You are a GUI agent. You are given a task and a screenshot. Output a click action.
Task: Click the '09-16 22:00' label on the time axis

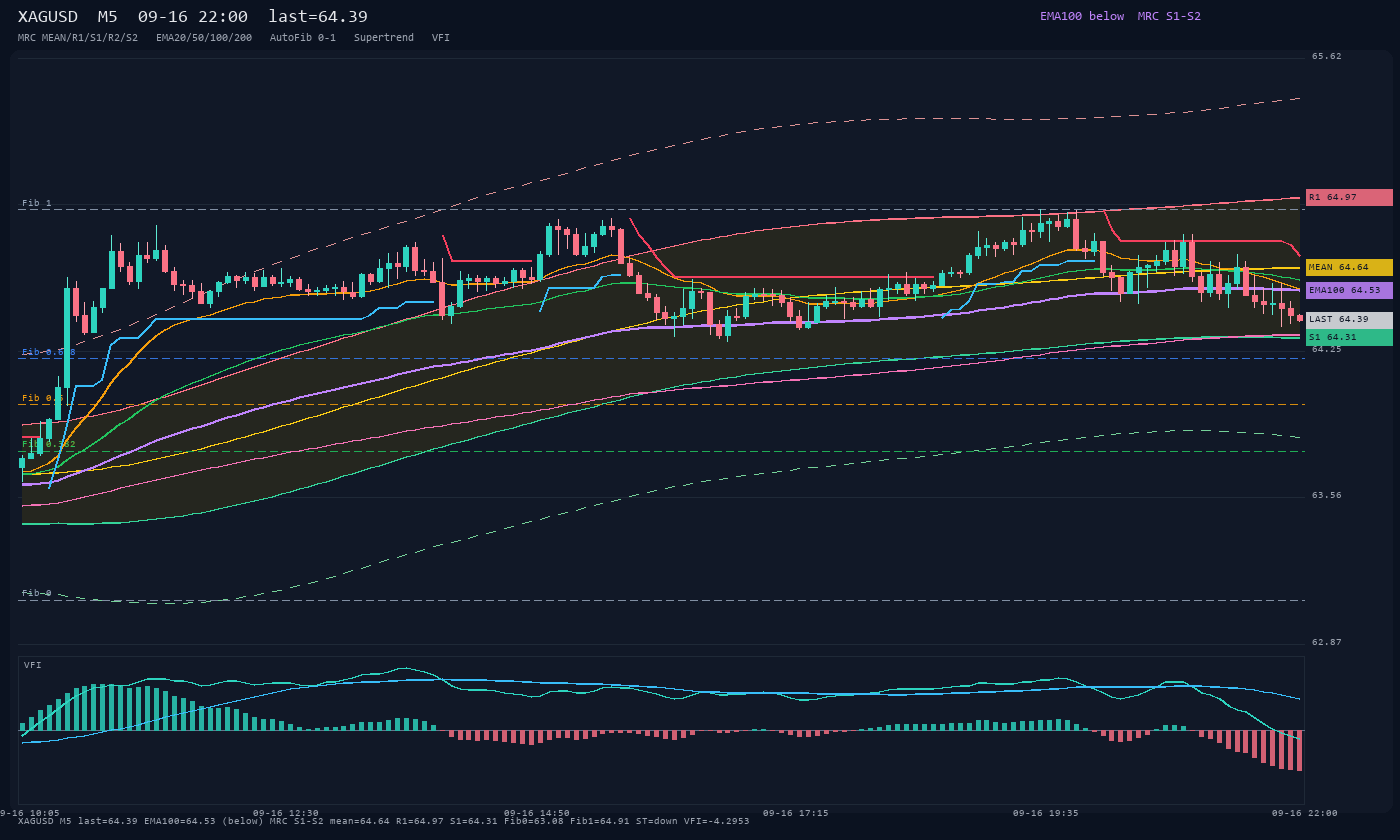point(1305,813)
